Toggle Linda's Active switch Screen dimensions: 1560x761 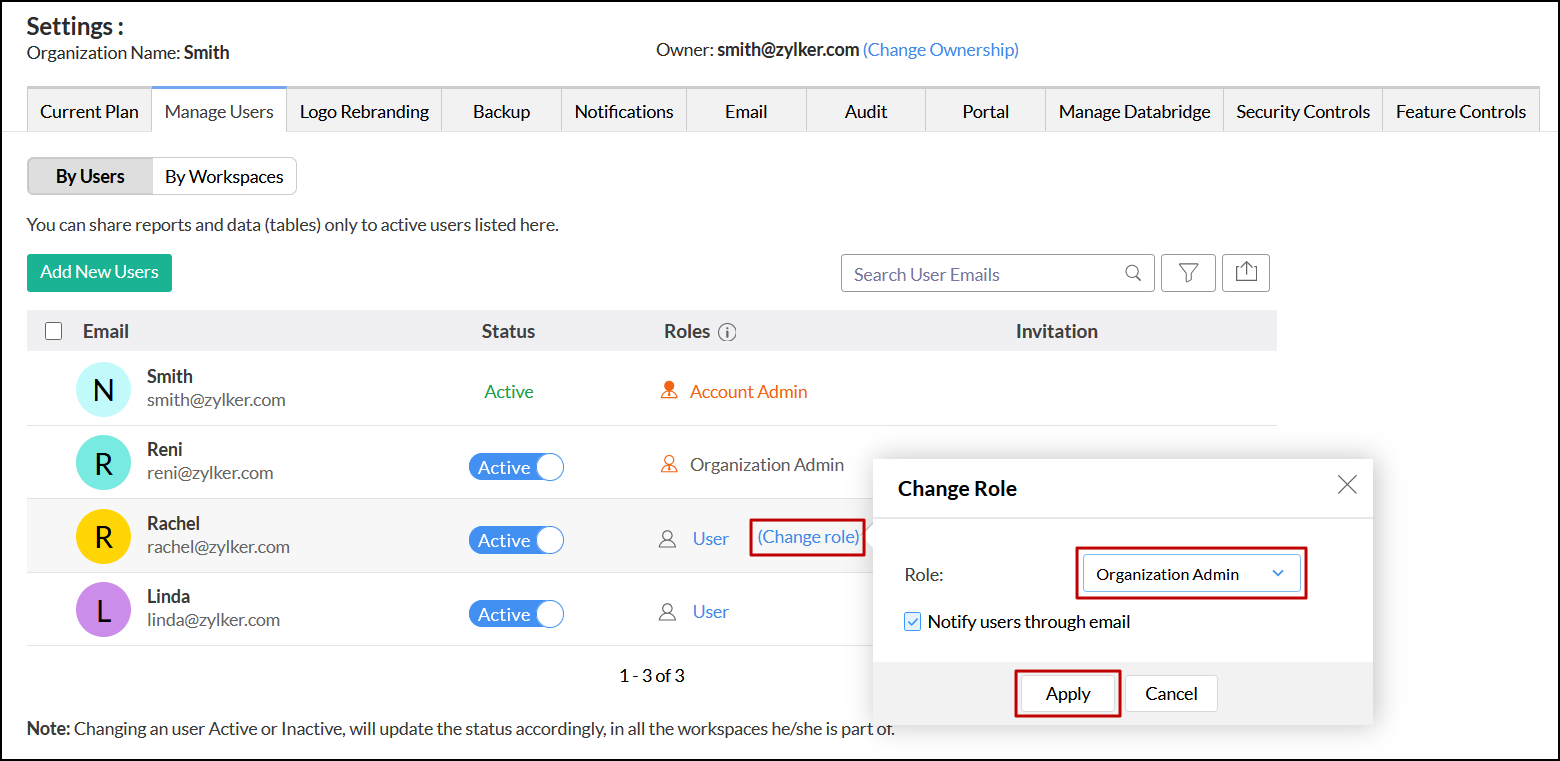pyautogui.click(x=516, y=613)
